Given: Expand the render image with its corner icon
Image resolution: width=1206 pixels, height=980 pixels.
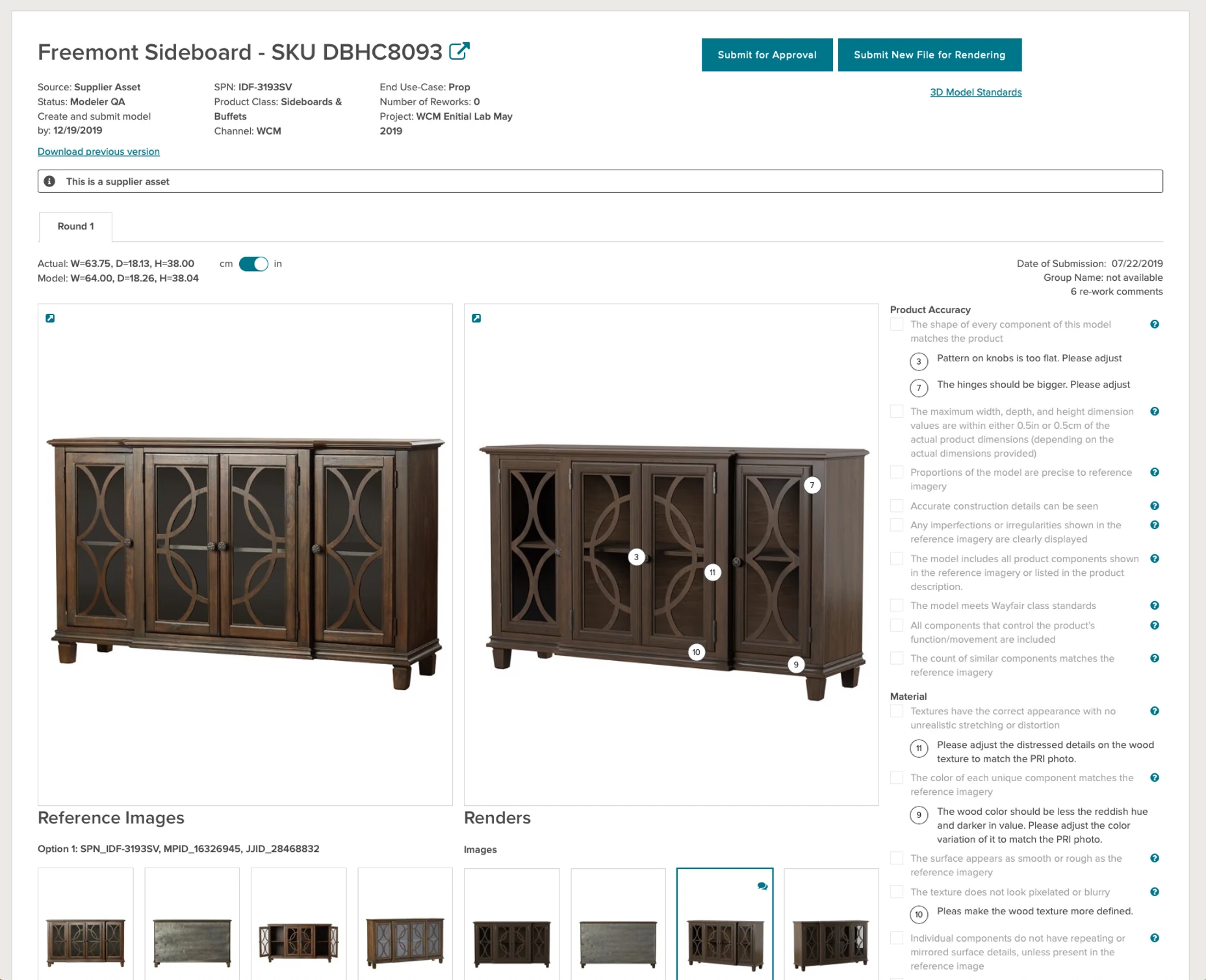Looking at the screenshot, I should tap(476, 318).
